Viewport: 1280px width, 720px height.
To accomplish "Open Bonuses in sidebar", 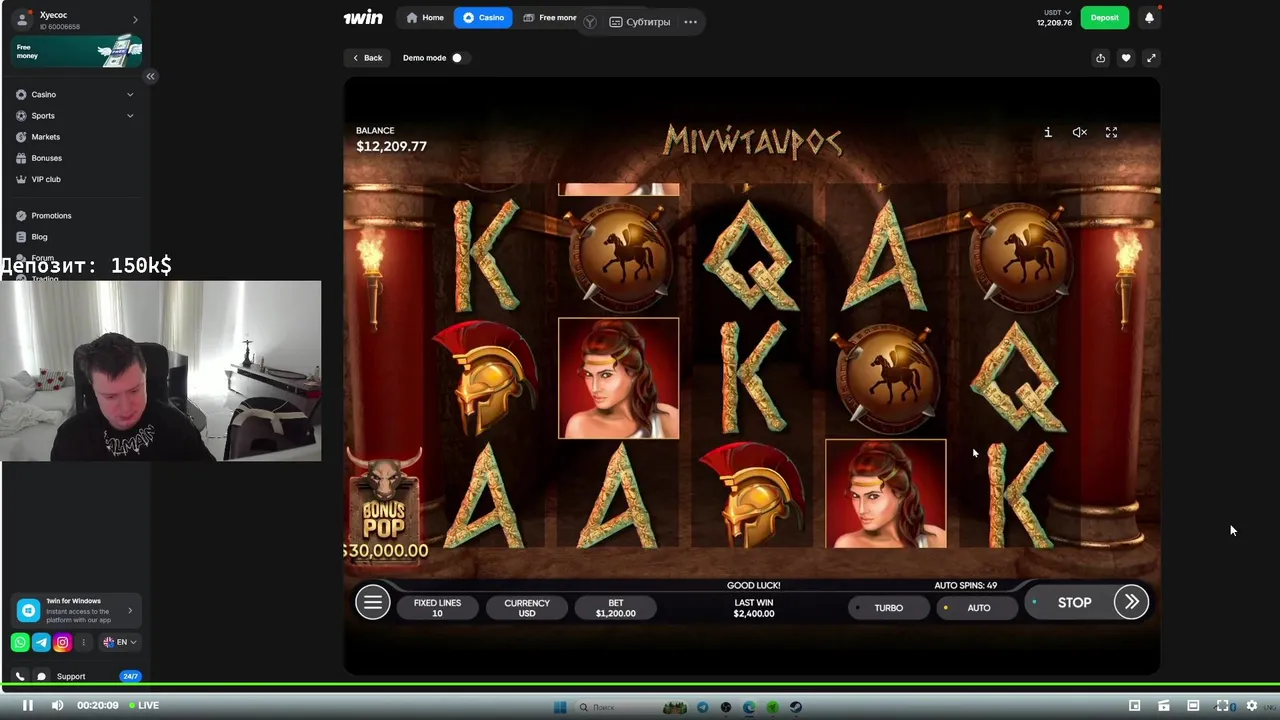I will (x=46, y=158).
